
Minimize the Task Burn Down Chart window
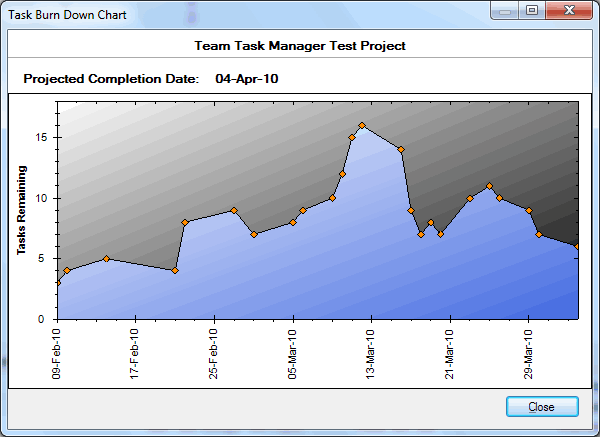(x=507, y=11)
